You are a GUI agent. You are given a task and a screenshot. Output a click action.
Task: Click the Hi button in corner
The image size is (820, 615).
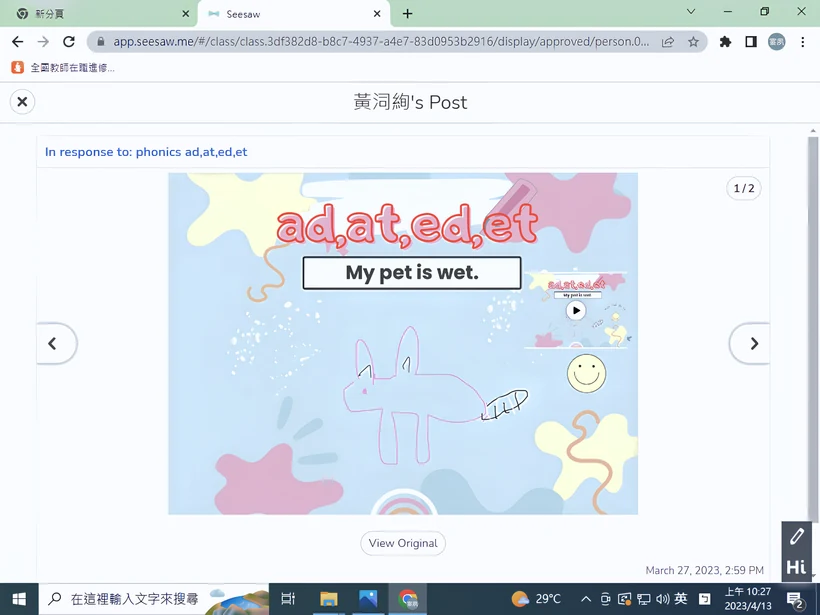click(x=796, y=567)
